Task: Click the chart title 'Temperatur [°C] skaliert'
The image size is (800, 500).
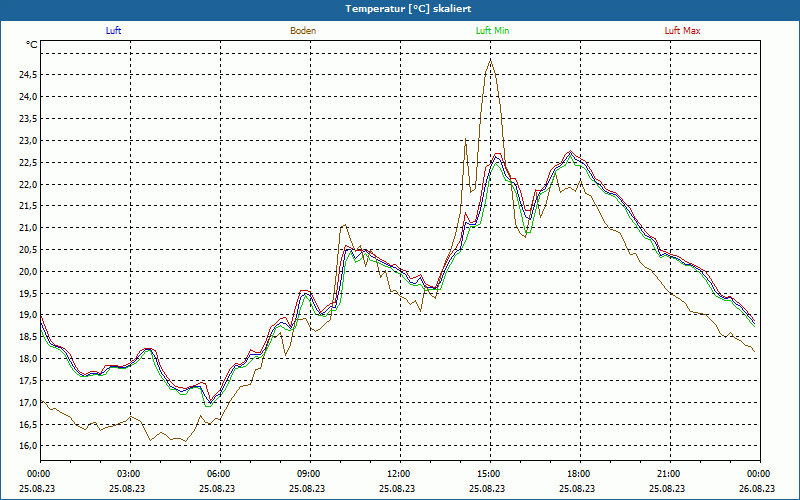Action: (x=408, y=9)
